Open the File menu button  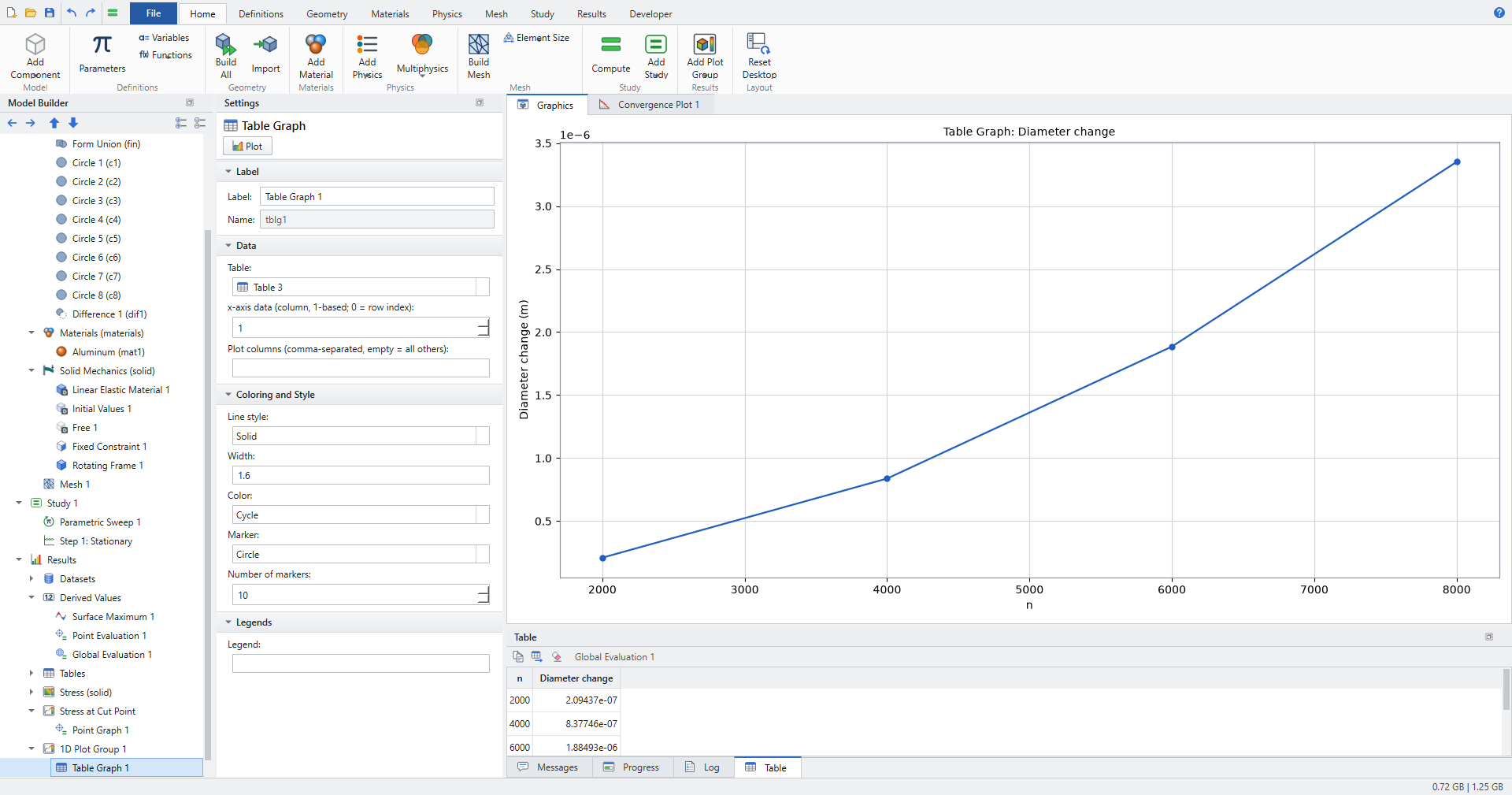pyautogui.click(x=154, y=13)
